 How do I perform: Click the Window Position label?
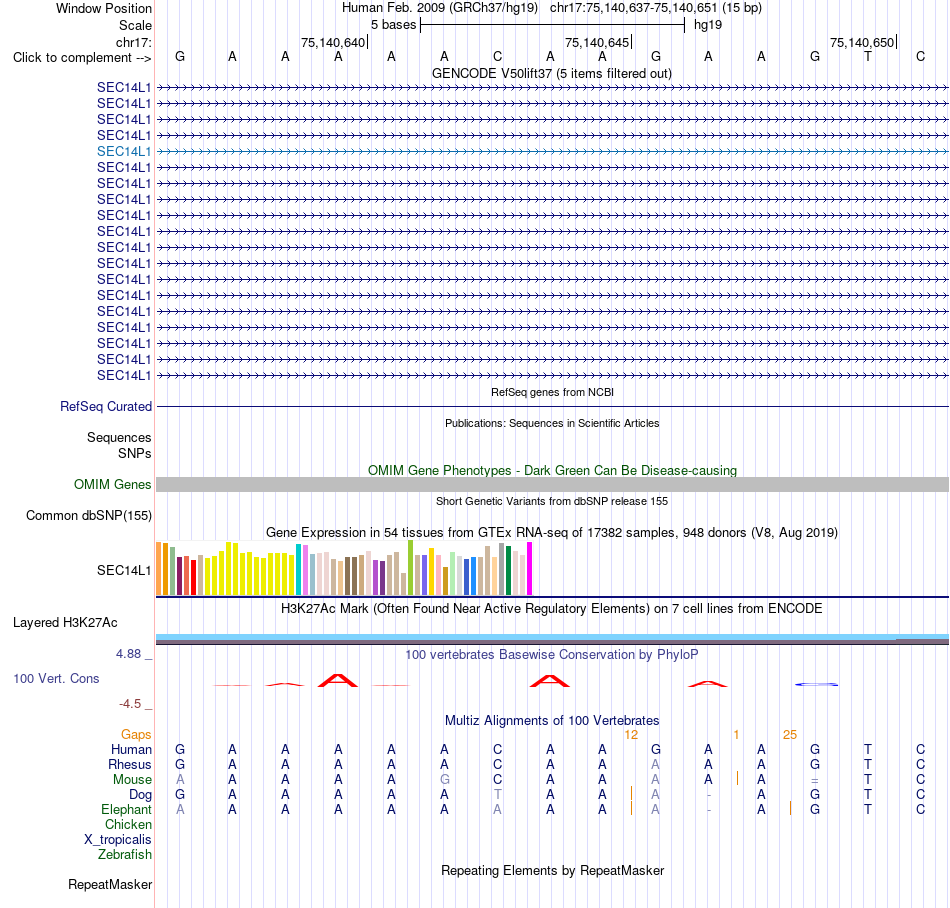click(x=104, y=8)
